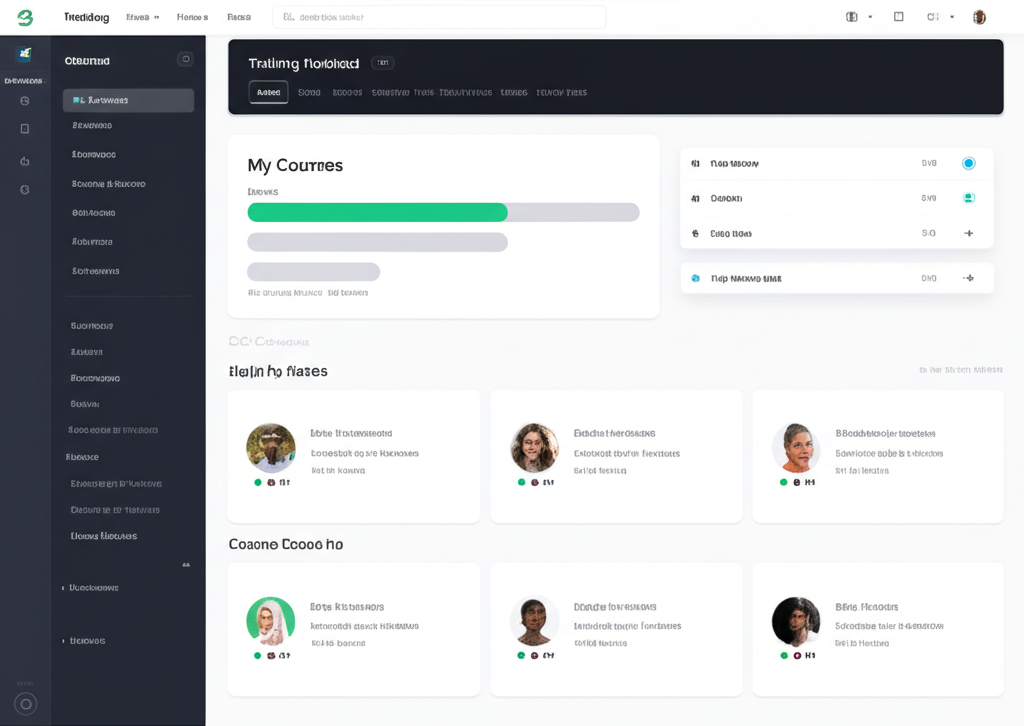Switch to the selected filter pill in the dark banner

268,92
